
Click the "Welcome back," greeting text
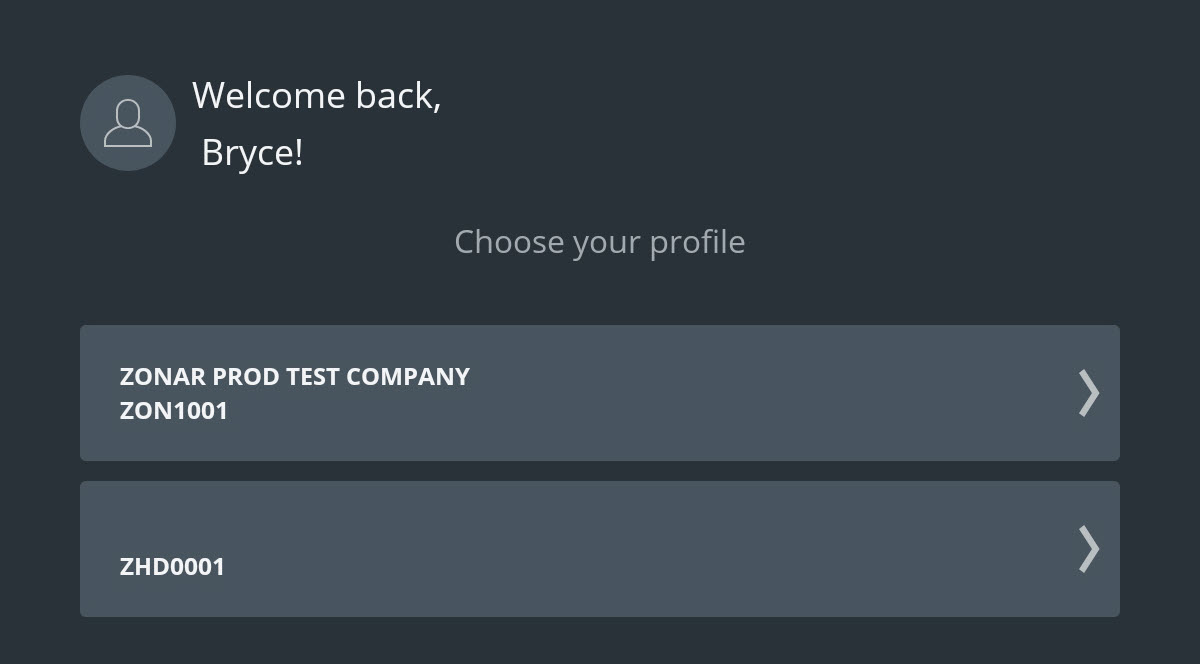[316, 96]
